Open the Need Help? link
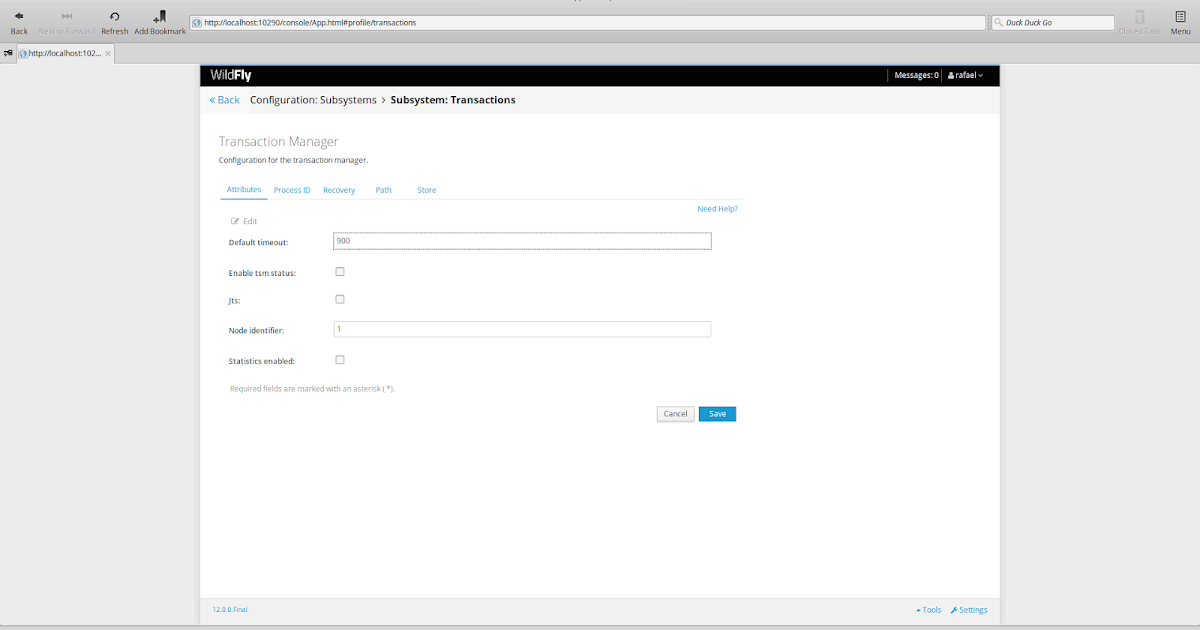This screenshot has width=1200, height=630. tap(717, 208)
